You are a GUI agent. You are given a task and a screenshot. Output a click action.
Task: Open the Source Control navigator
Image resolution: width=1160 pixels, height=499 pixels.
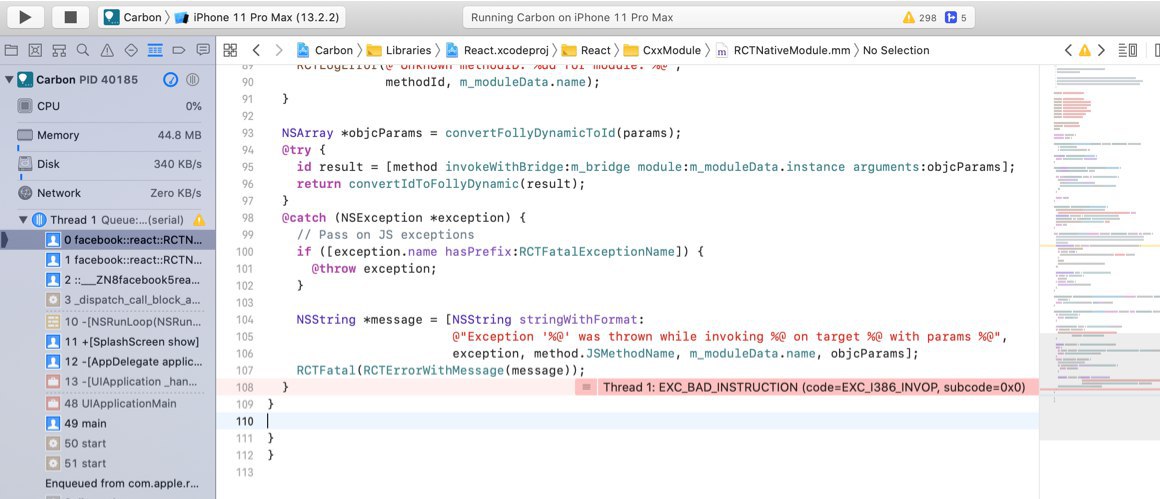(35, 50)
